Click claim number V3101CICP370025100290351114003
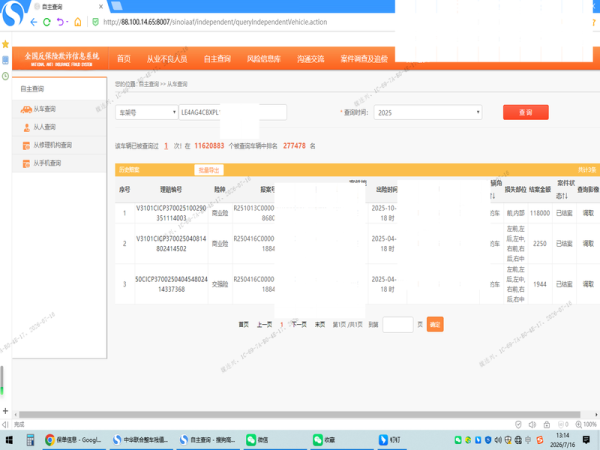Screen dimensions: 600x450 tap(171, 213)
